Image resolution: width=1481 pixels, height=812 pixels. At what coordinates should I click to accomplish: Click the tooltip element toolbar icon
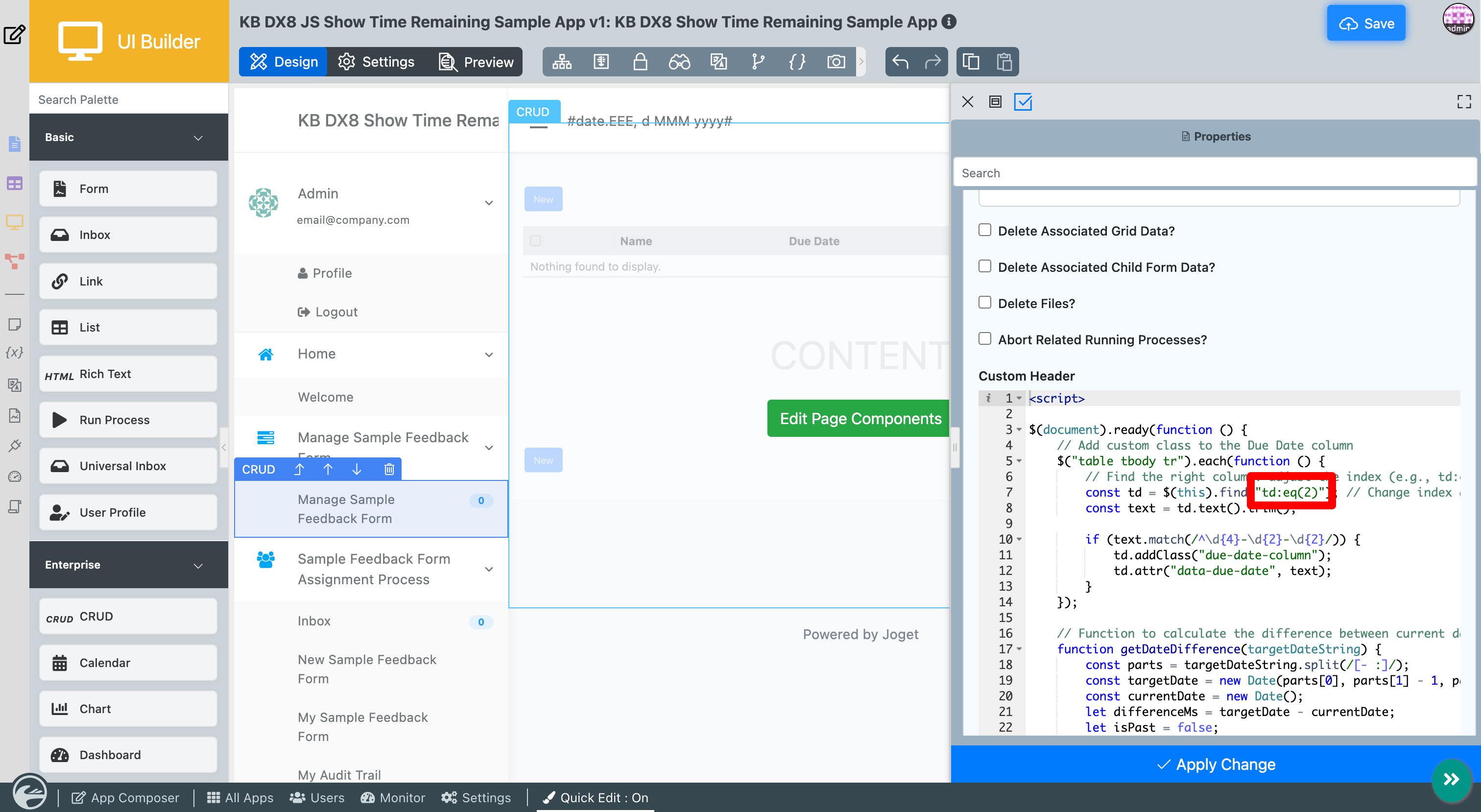click(601, 62)
